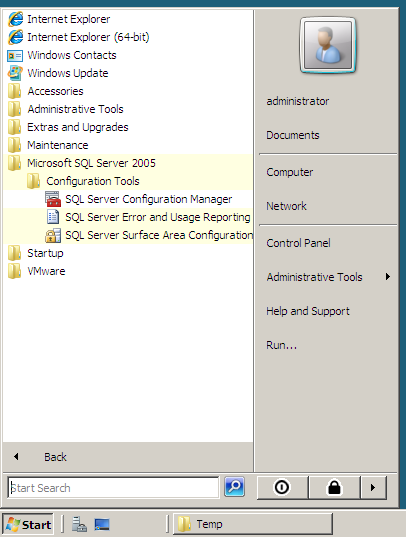Open Network from the right pane
Screen dimensions: 406x537
[x=286, y=206]
